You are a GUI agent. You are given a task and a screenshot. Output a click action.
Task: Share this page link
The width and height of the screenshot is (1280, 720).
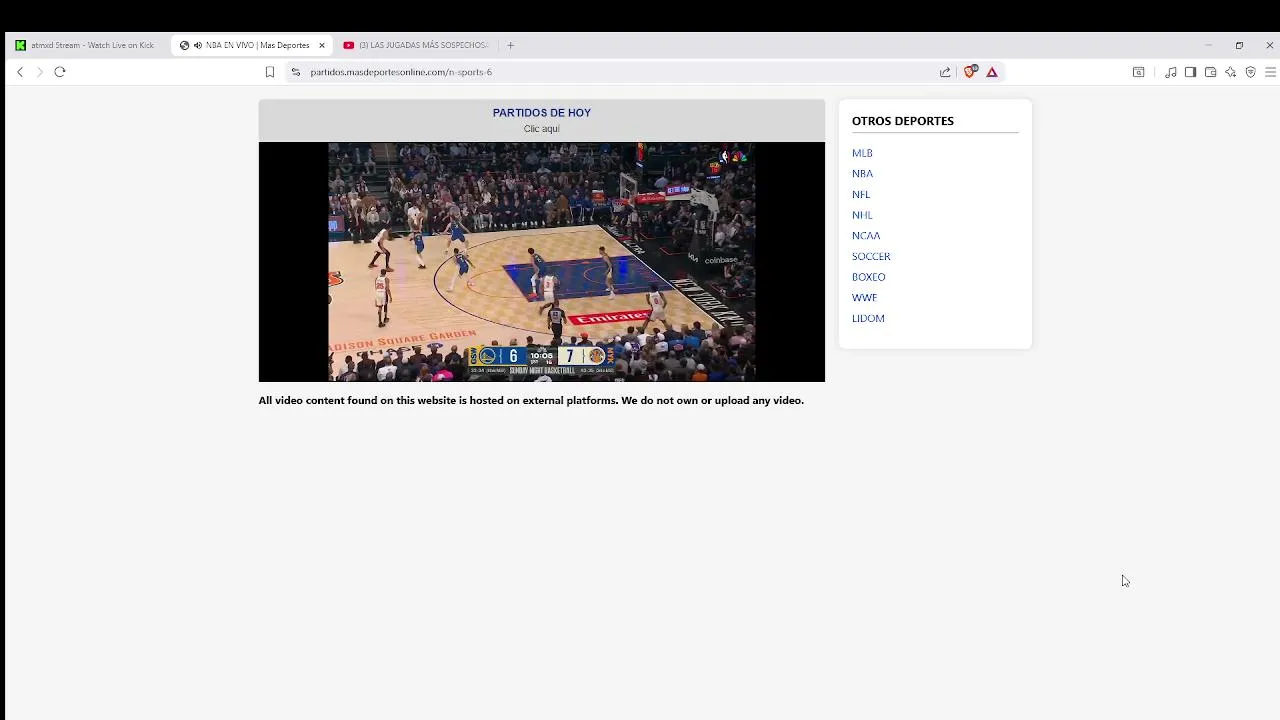pos(945,72)
